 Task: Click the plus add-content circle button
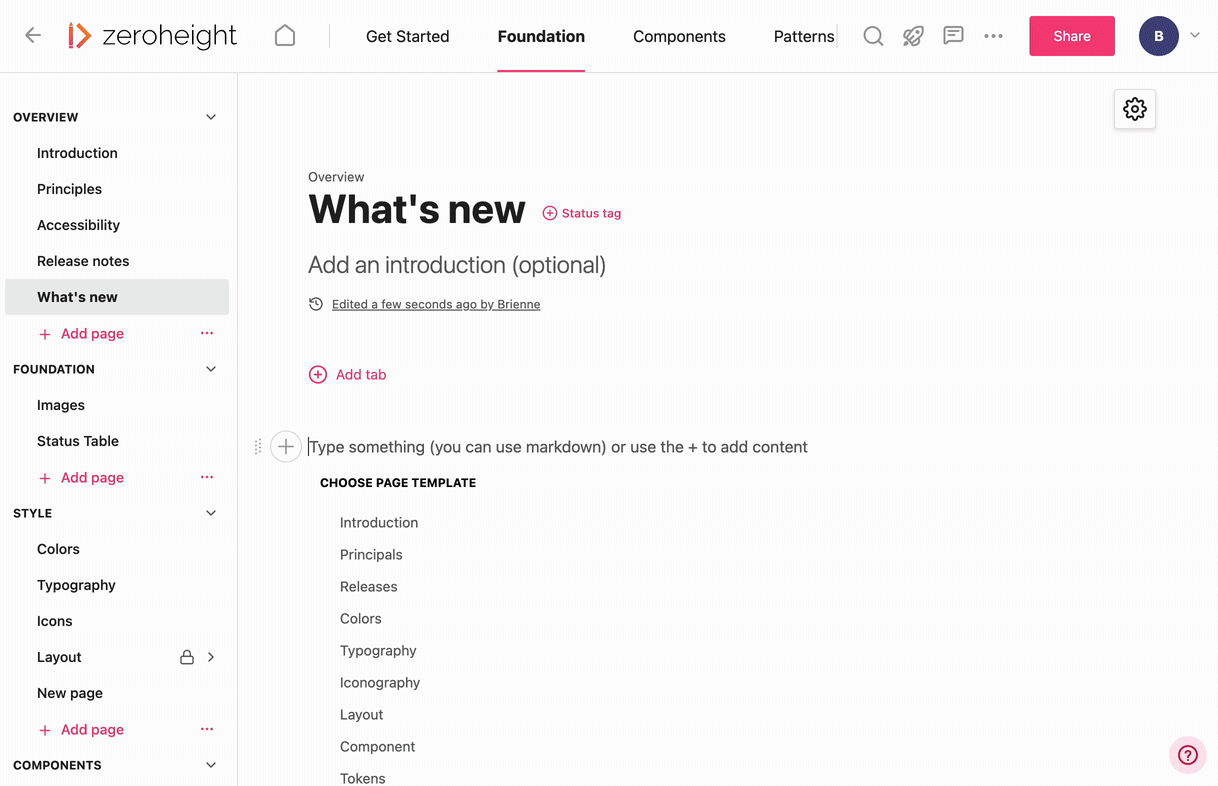point(286,447)
